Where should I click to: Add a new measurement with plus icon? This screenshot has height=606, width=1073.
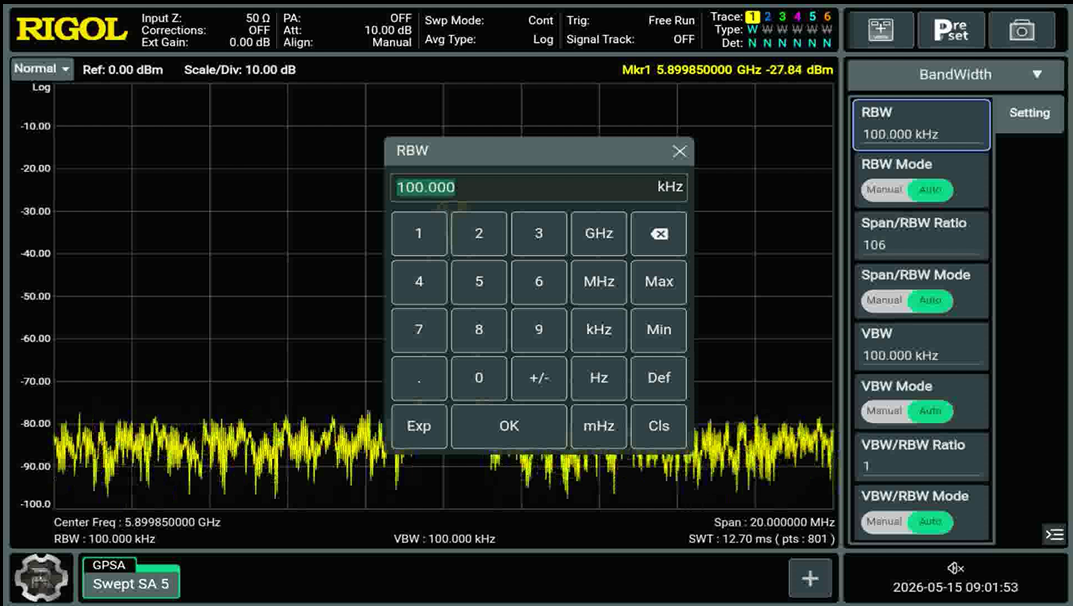coord(810,579)
